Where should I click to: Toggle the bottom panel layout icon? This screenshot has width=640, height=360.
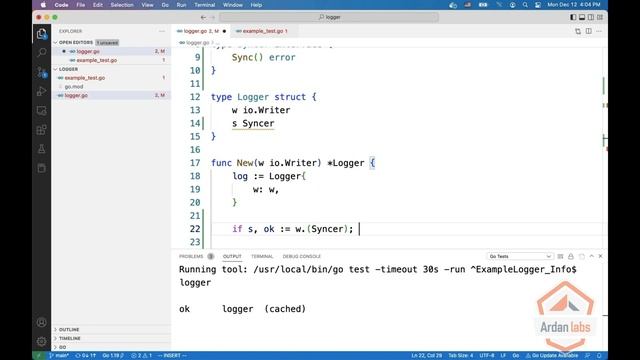click(x=582, y=17)
